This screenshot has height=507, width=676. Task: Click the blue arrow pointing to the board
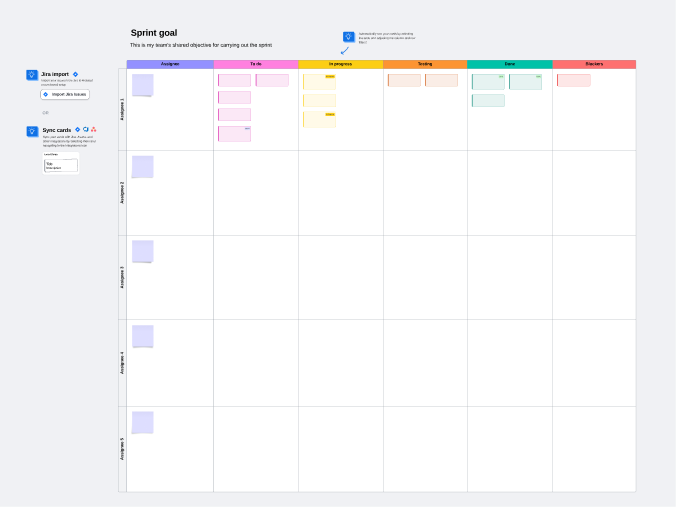[x=345, y=51]
